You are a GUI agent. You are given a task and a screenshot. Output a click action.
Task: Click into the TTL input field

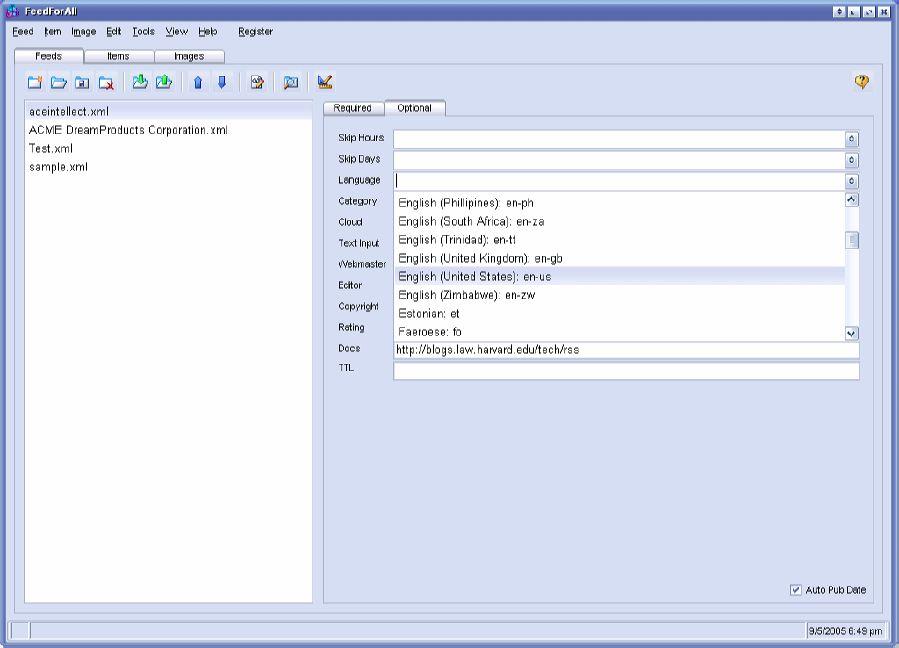click(x=626, y=371)
